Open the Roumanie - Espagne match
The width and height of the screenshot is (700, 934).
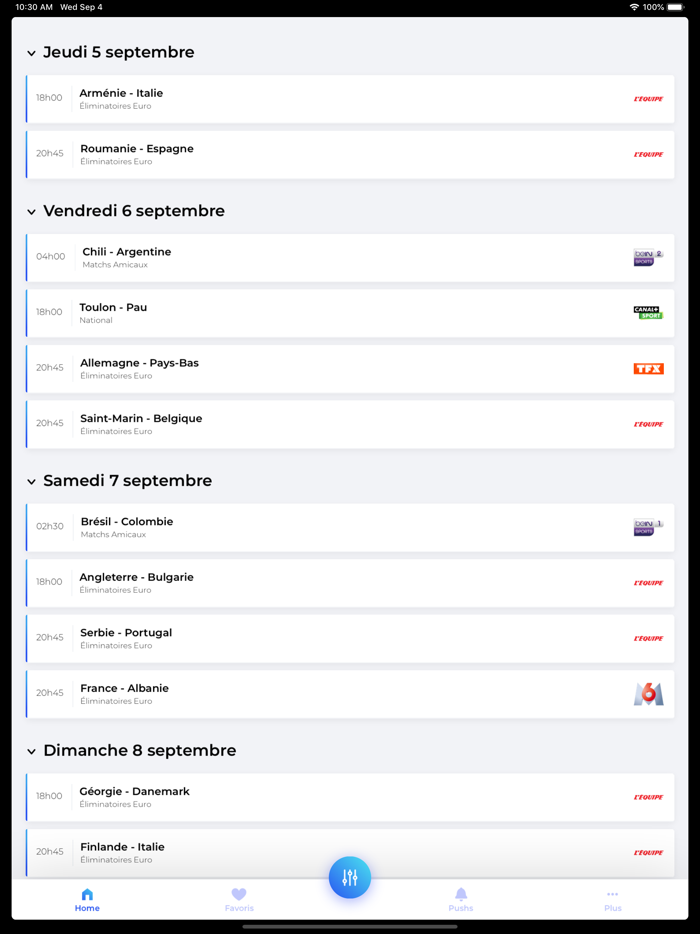pyautogui.click(x=350, y=154)
